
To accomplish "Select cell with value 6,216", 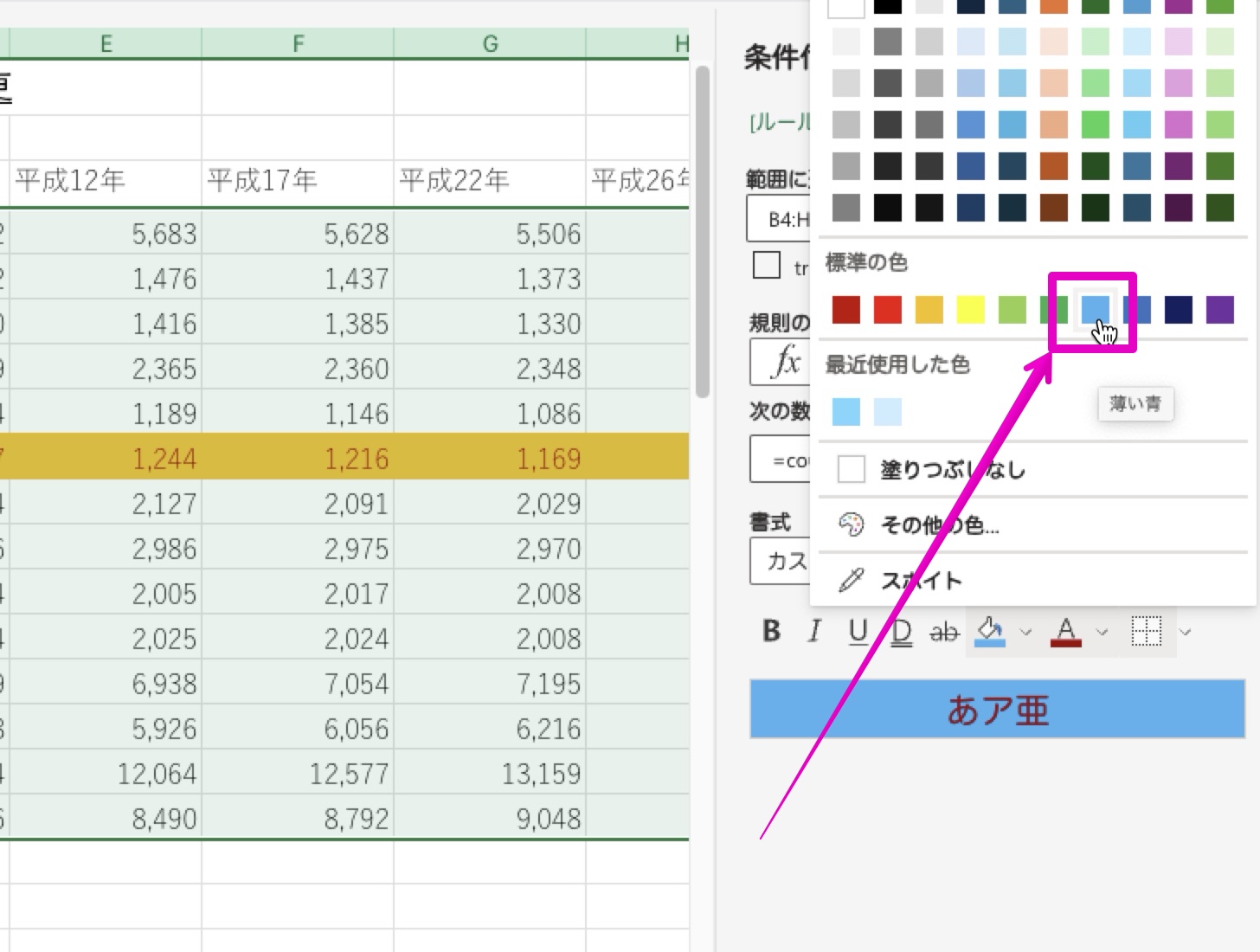I will [x=490, y=728].
